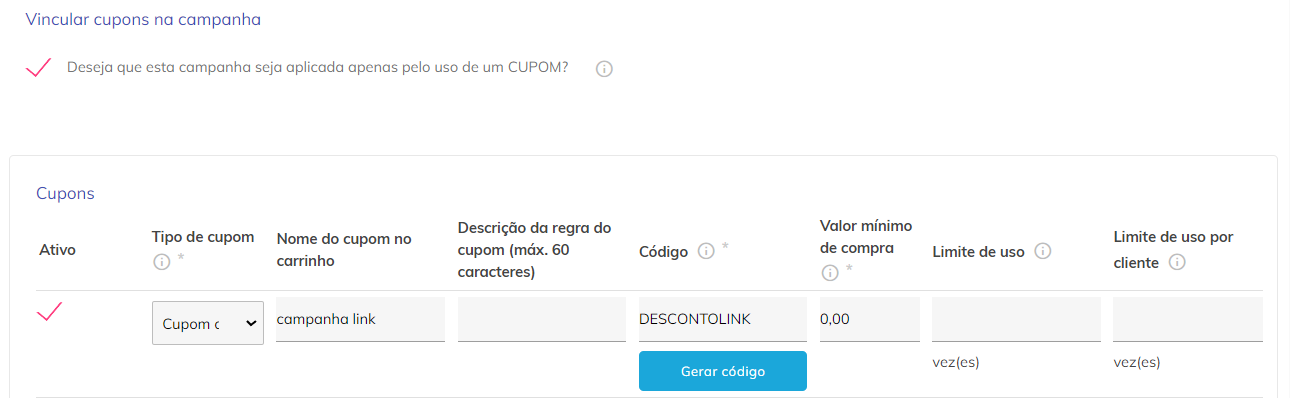1290x398 pixels.
Task: Open info tooltip under Tipo de cupom
Action: pos(161,263)
